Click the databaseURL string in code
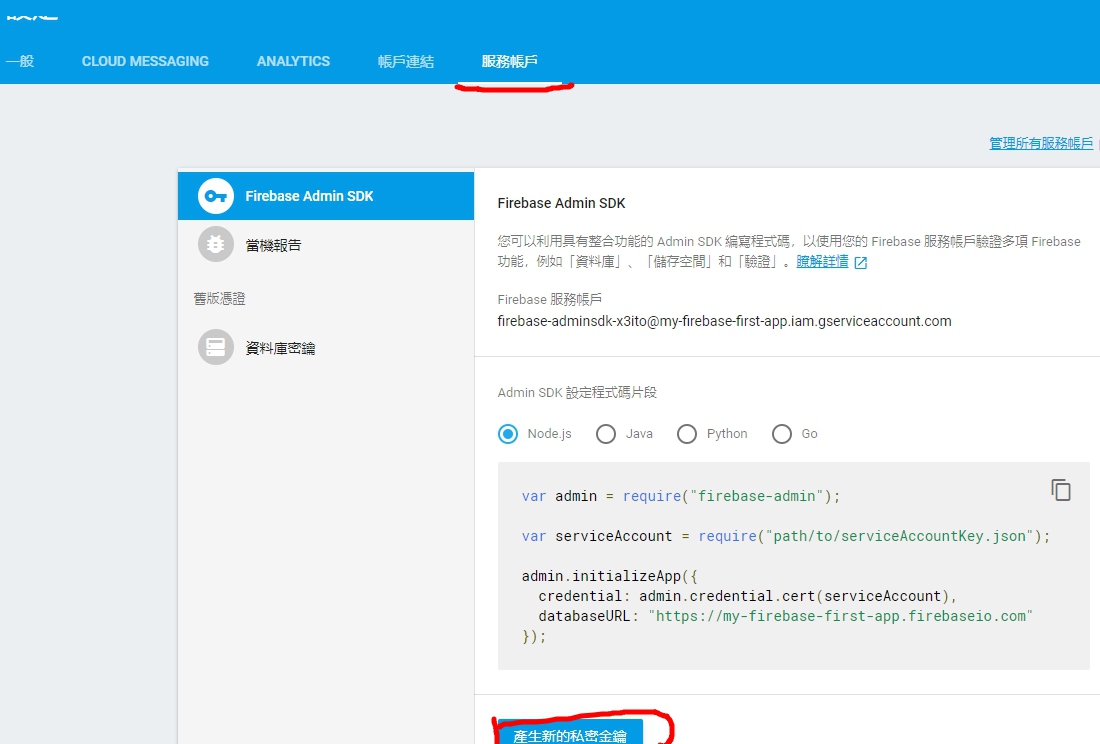 [840, 616]
